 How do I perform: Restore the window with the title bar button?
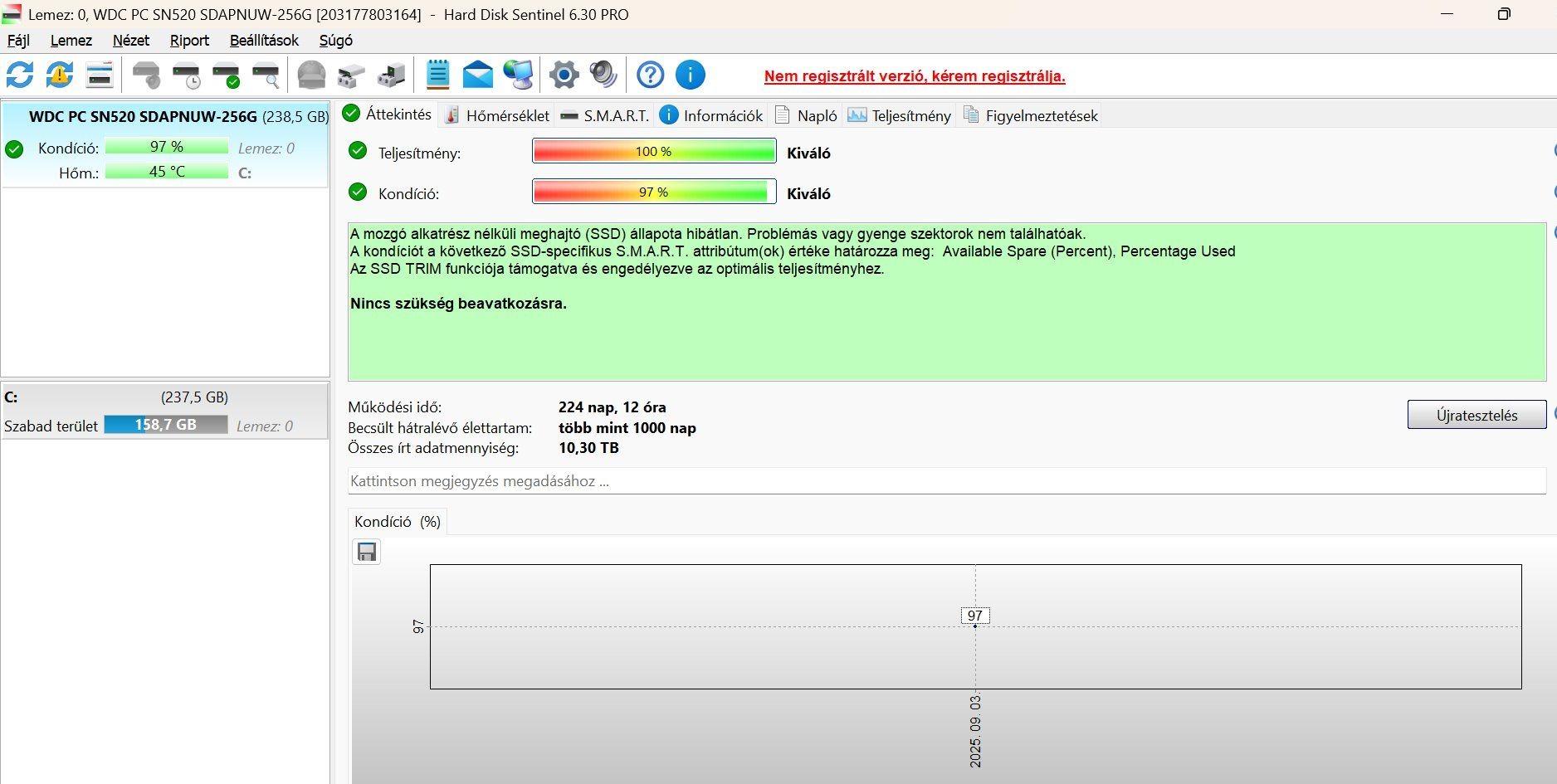tap(1503, 14)
